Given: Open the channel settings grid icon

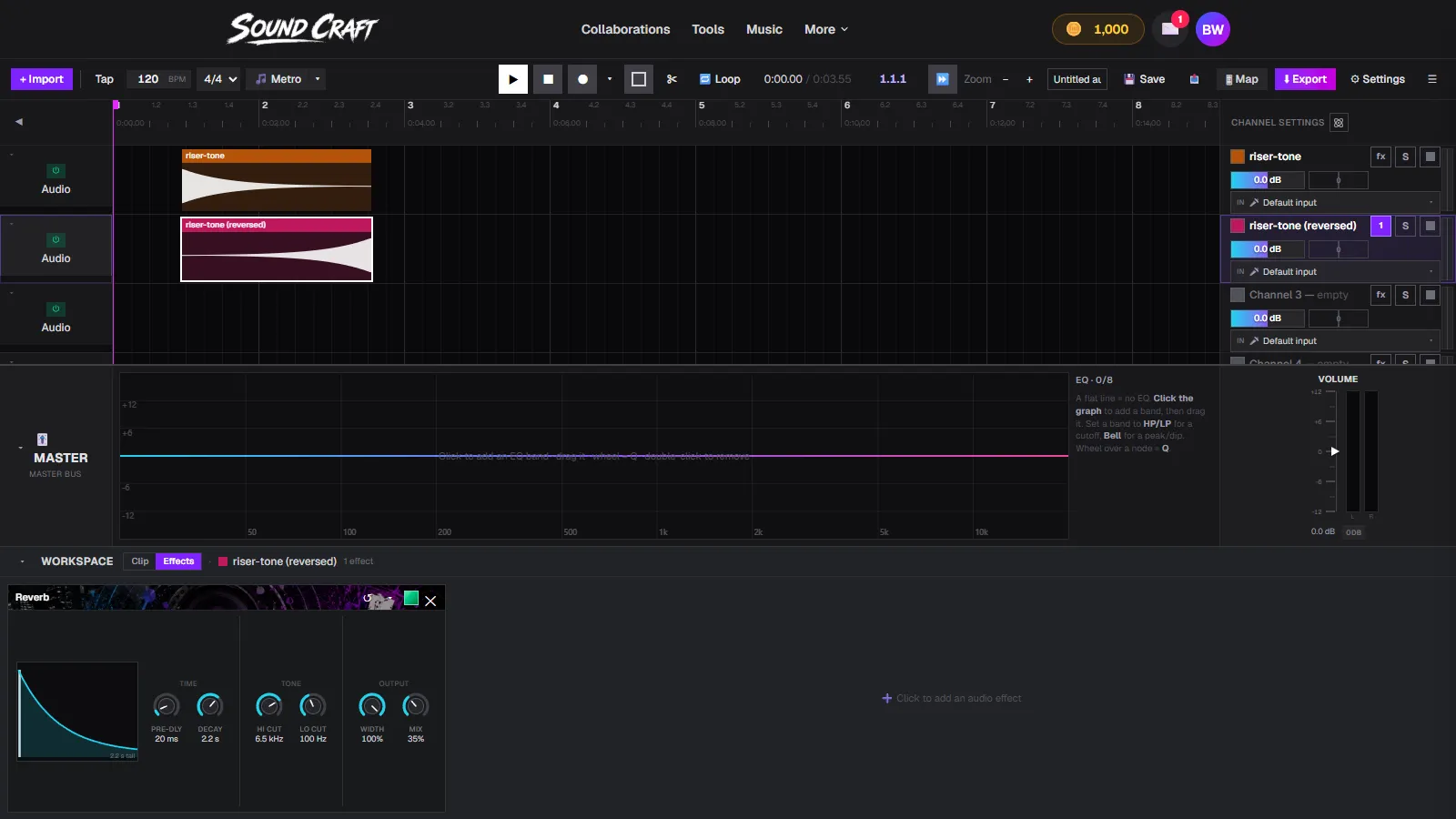Looking at the screenshot, I should [1338, 123].
